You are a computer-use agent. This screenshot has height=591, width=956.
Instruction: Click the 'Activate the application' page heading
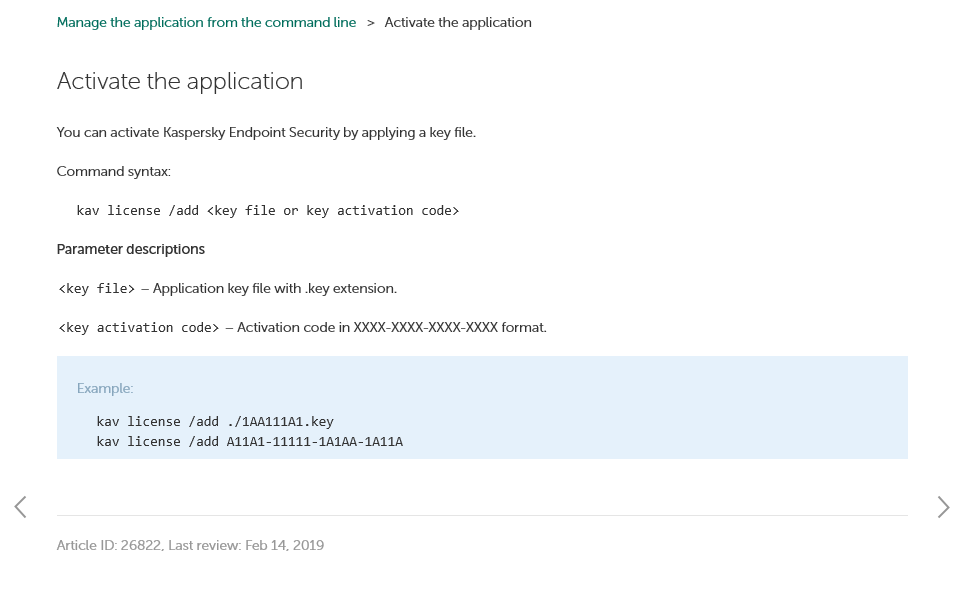coord(180,81)
